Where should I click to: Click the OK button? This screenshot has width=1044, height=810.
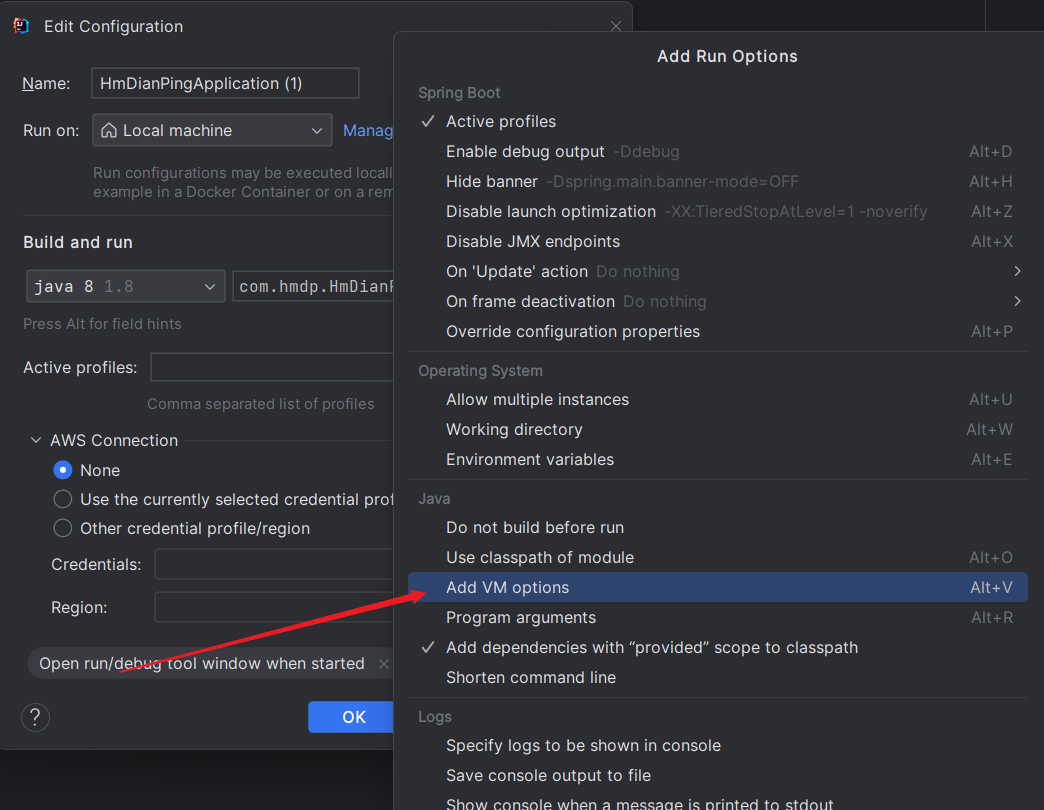pos(351,717)
